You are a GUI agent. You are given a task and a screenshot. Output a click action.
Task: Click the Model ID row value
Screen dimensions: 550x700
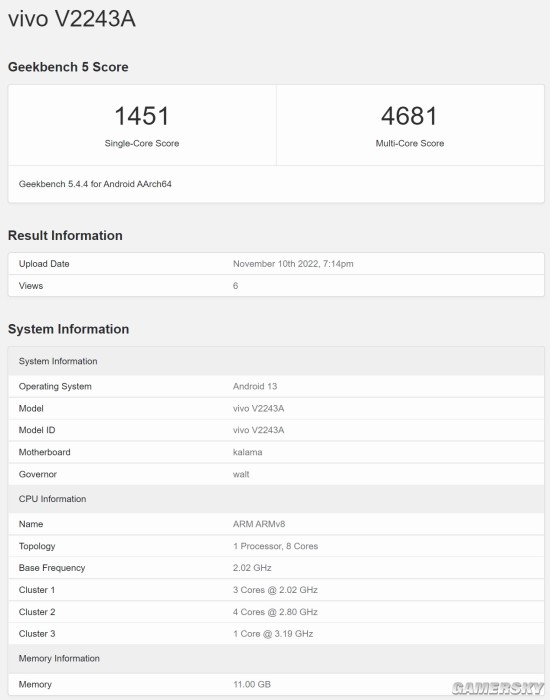[x=258, y=430]
